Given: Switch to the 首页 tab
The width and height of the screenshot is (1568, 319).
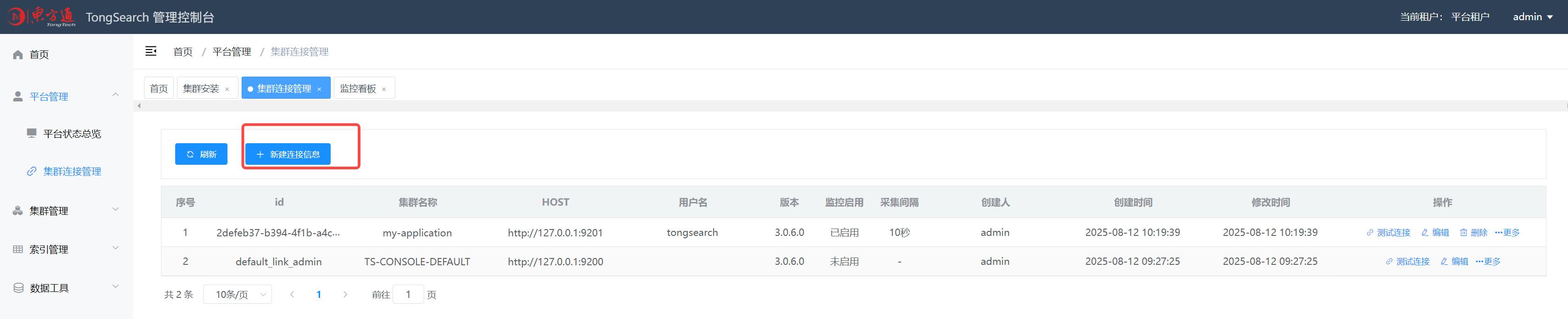Looking at the screenshot, I should (x=159, y=88).
